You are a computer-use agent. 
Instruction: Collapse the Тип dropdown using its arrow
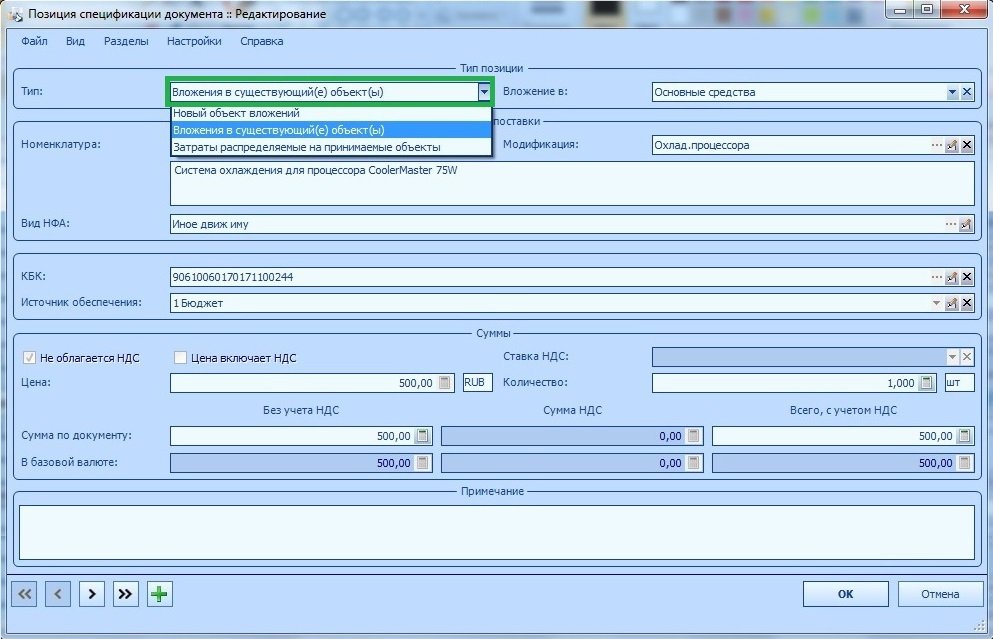click(x=484, y=92)
